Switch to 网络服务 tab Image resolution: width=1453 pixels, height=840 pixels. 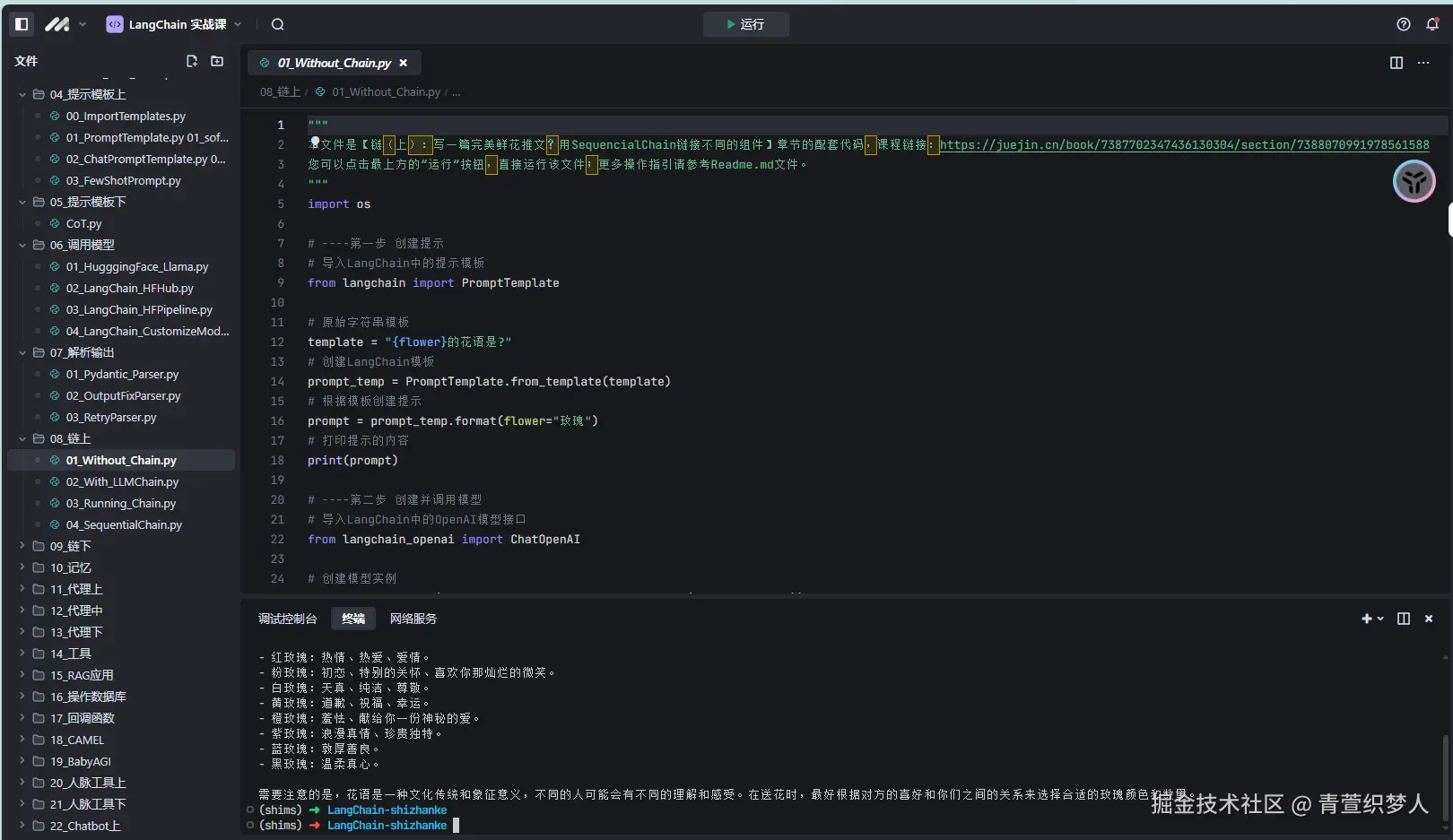pos(413,619)
